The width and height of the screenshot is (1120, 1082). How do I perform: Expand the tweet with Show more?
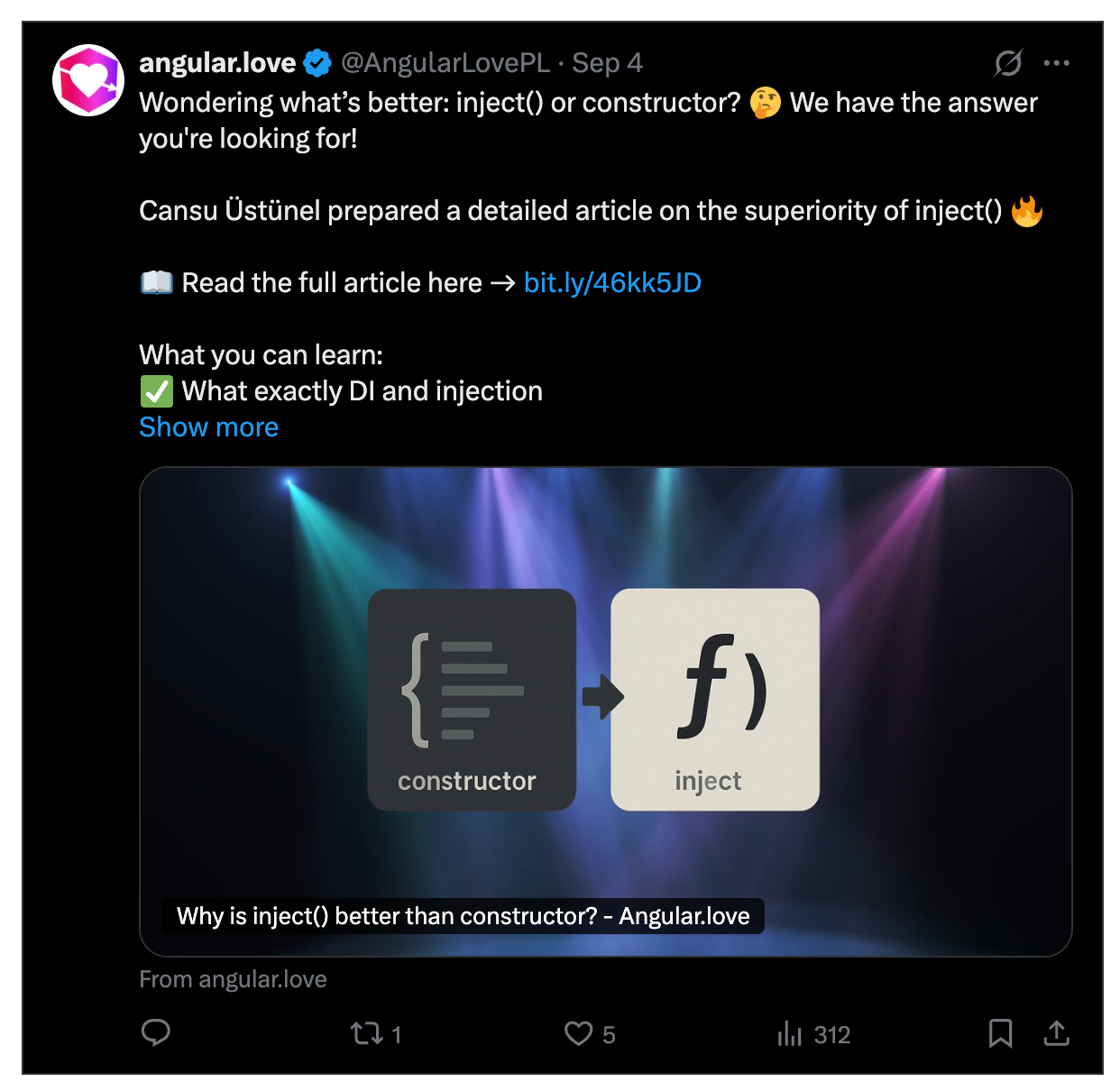[x=208, y=427]
